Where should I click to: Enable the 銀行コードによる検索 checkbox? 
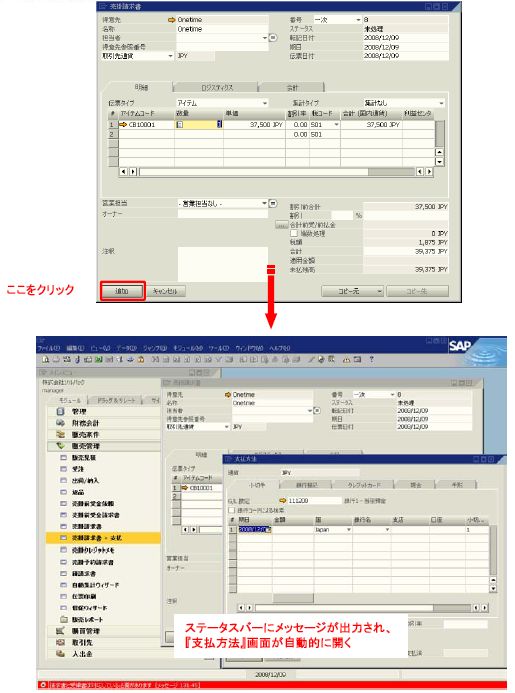(231, 510)
